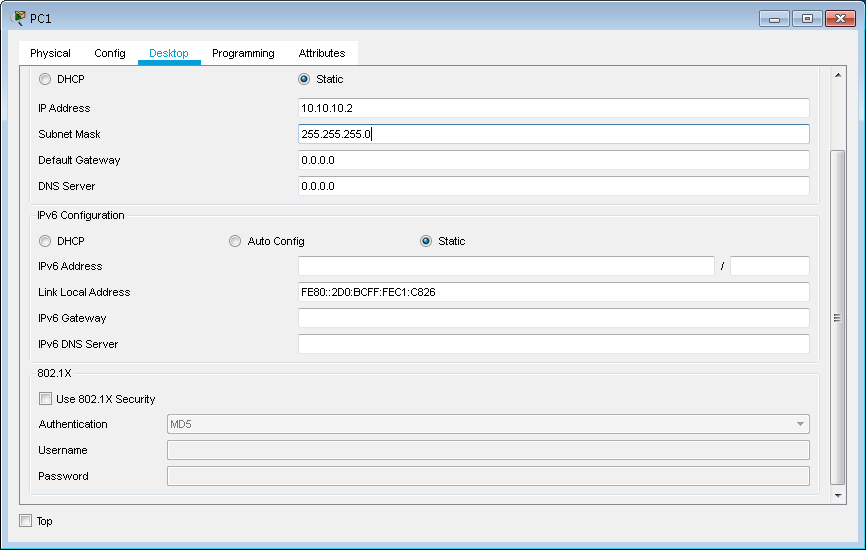This screenshot has width=866, height=550.
Task: Click the PC1 window title icon
Action: pos(18,18)
